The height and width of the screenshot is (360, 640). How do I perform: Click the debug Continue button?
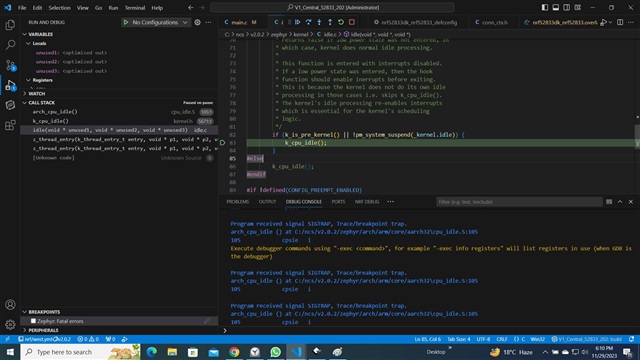point(298,22)
